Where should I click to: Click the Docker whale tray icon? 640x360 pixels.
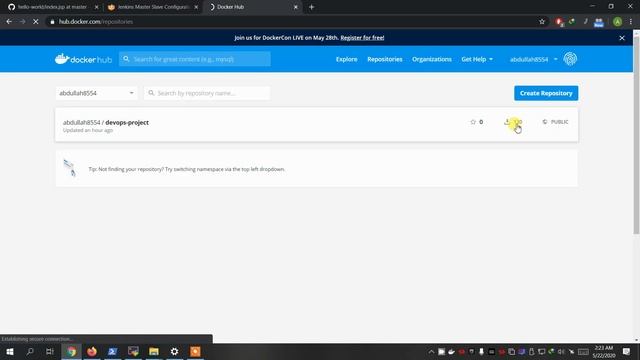451,351
